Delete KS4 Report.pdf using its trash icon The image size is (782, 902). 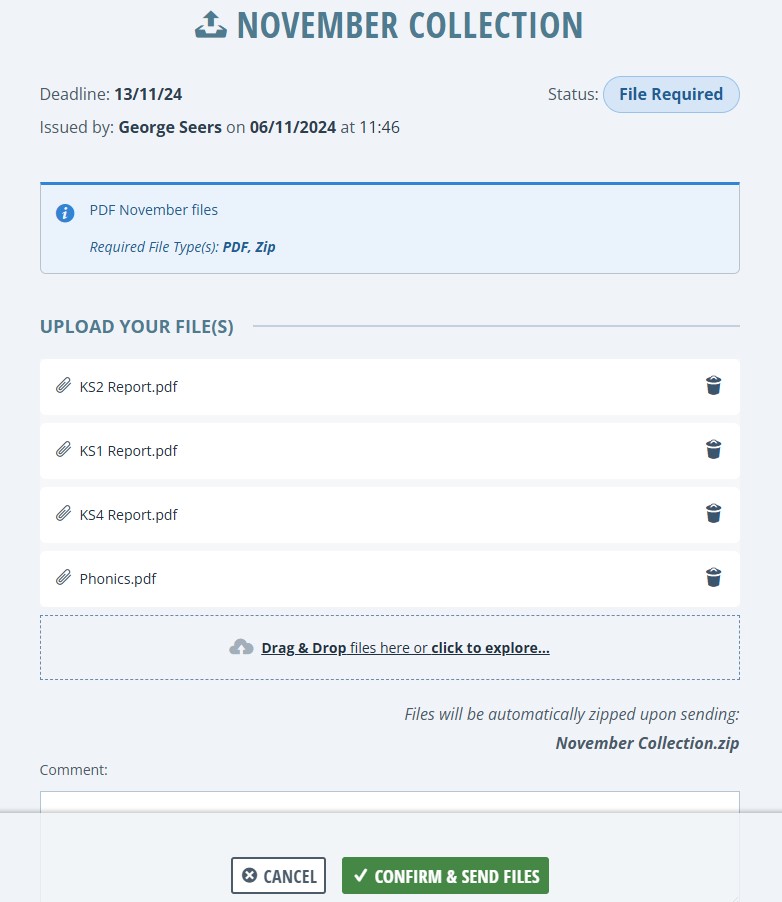tap(713, 513)
